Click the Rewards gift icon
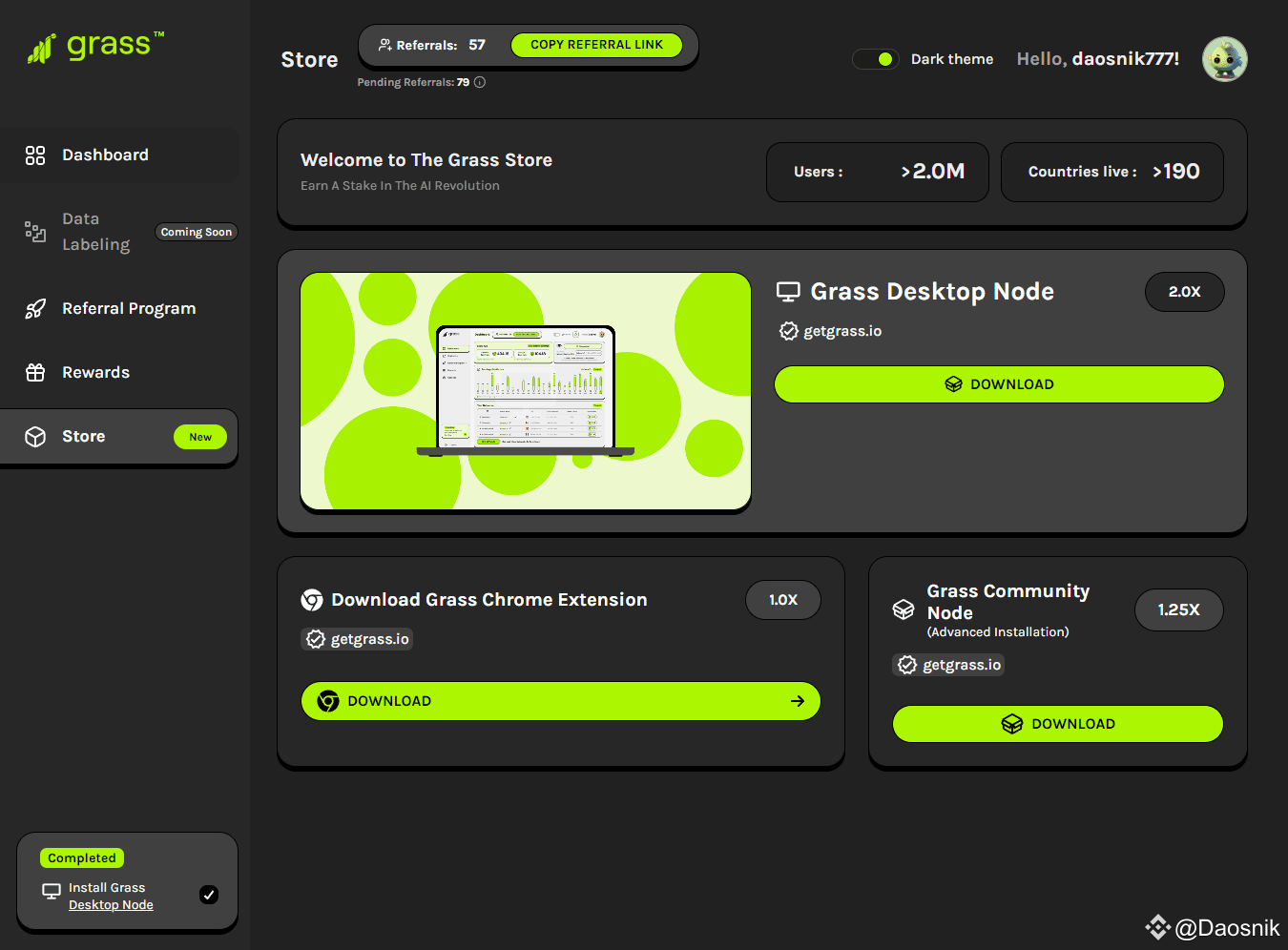 tap(35, 373)
